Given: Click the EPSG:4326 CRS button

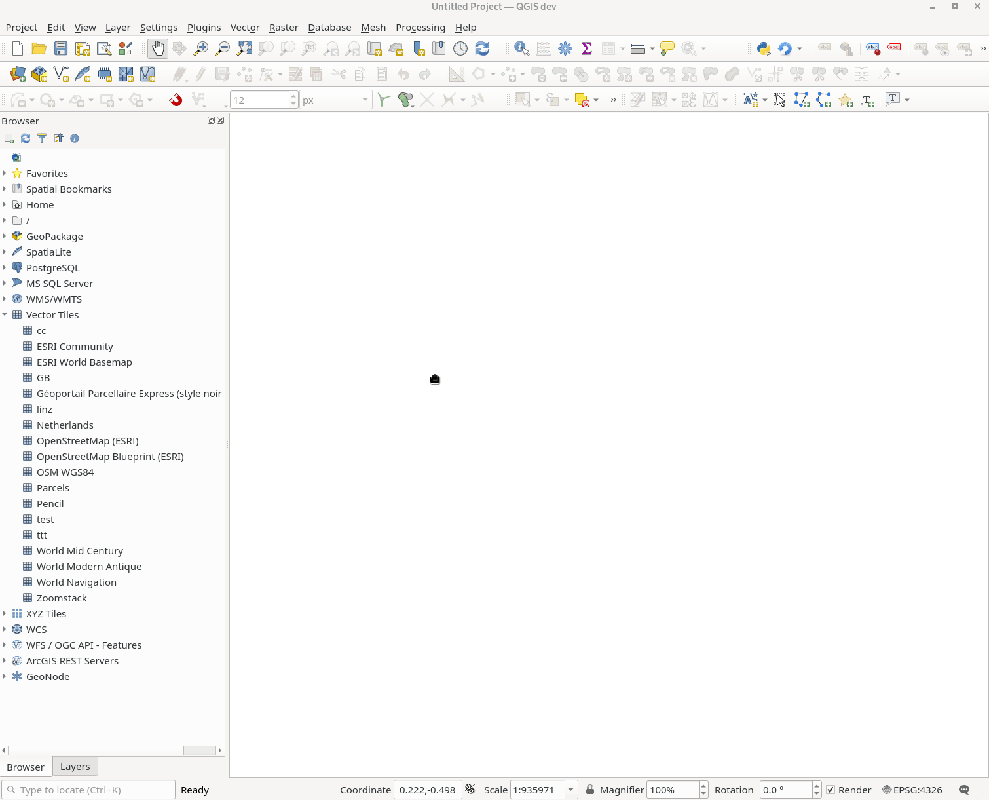Looking at the screenshot, I should pyautogui.click(x=911, y=790).
